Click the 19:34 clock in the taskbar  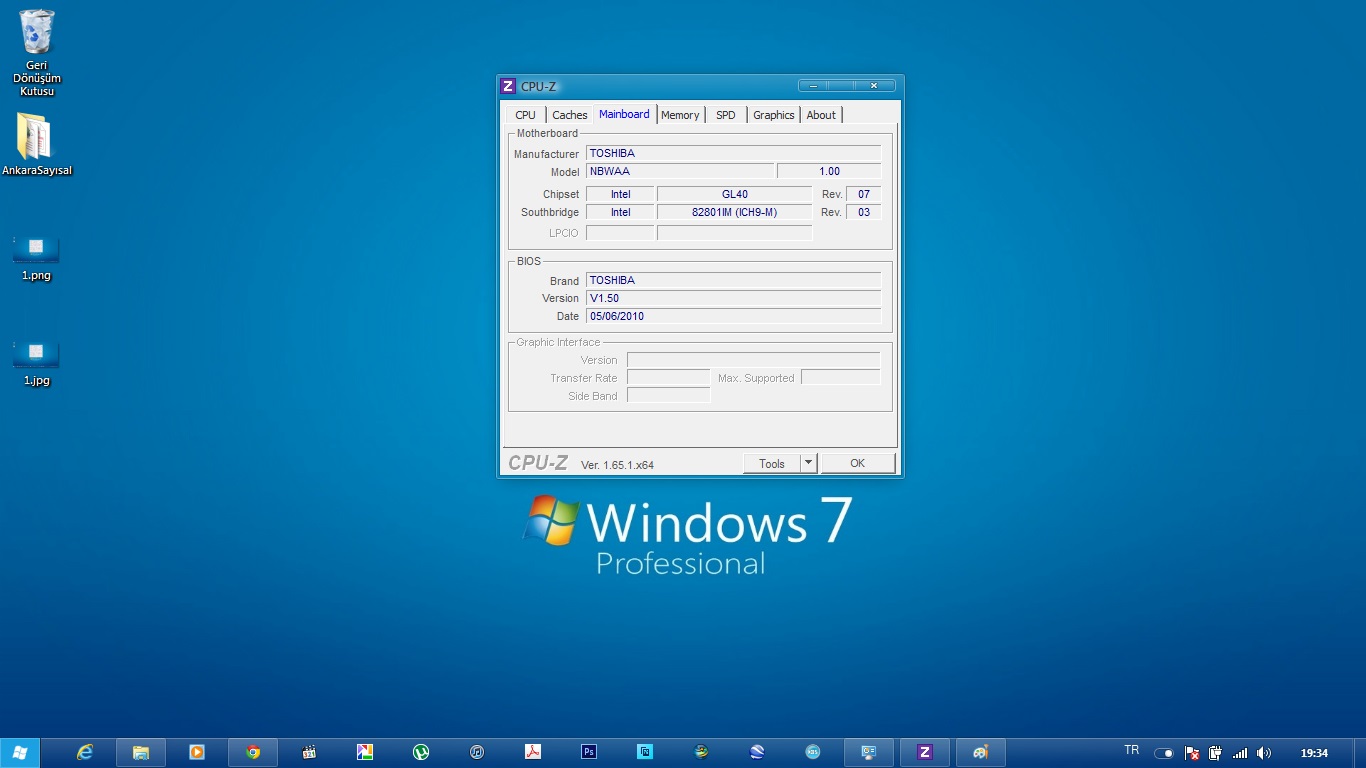1314,753
